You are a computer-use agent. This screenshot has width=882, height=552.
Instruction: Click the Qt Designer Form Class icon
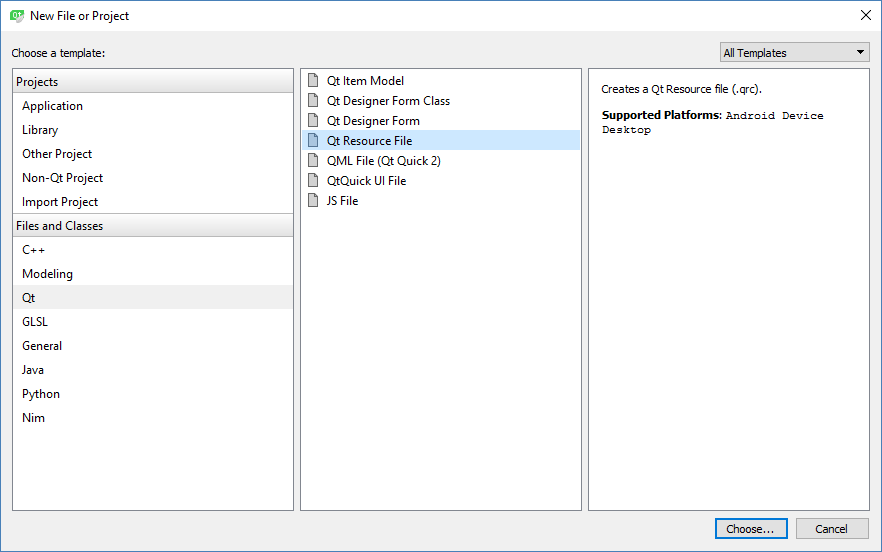[314, 101]
